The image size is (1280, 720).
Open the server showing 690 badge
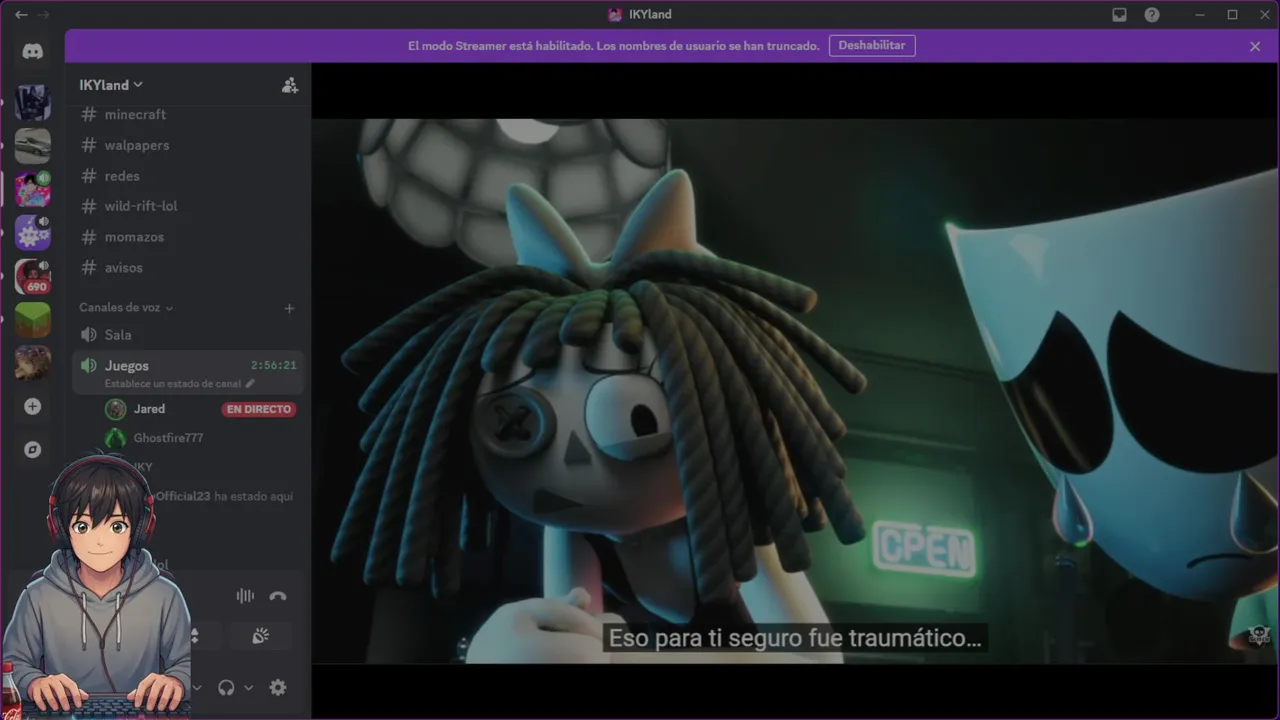(x=33, y=277)
